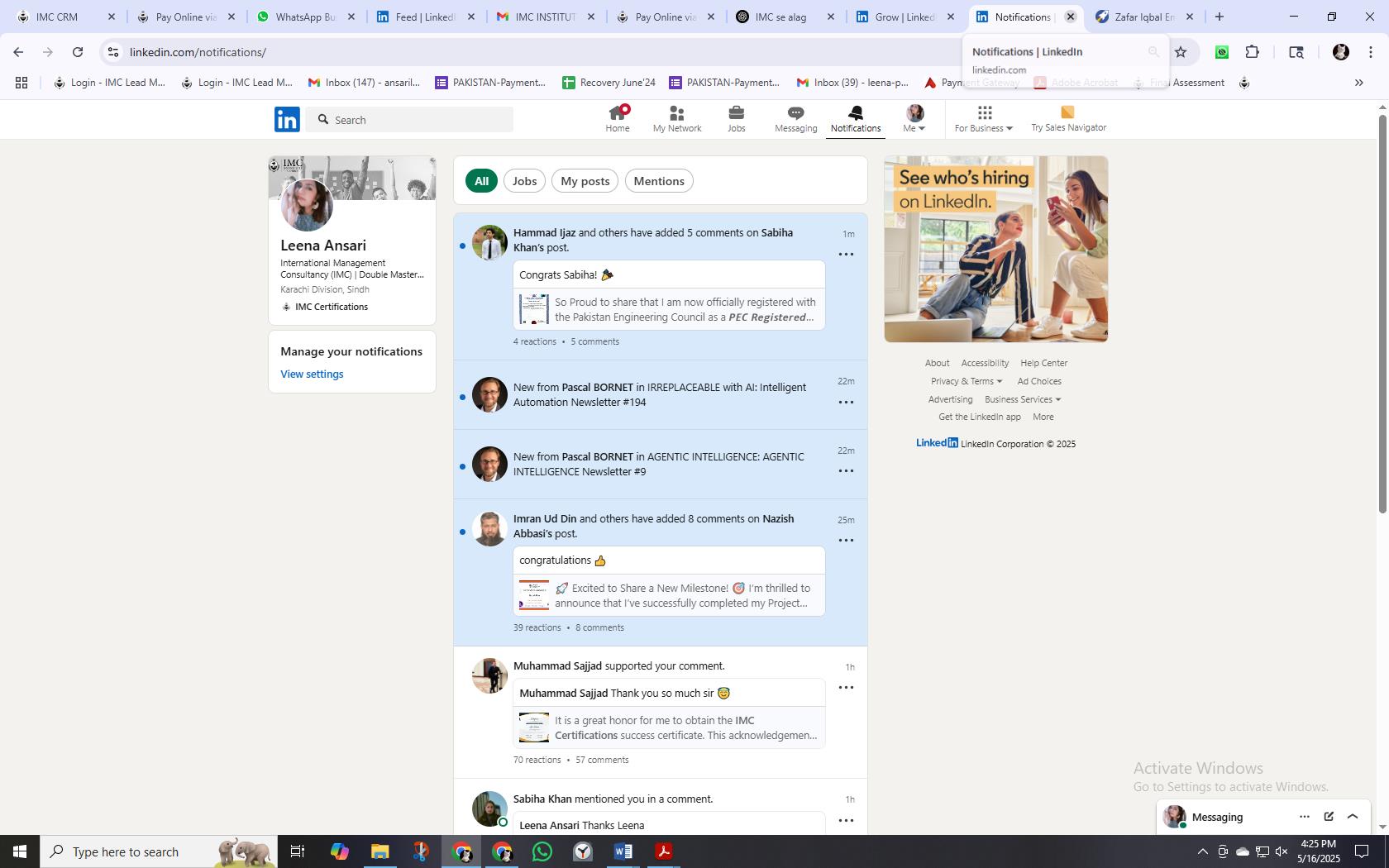Screen dimensions: 1389x868
Task: Click View settings link
Action: (312, 374)
